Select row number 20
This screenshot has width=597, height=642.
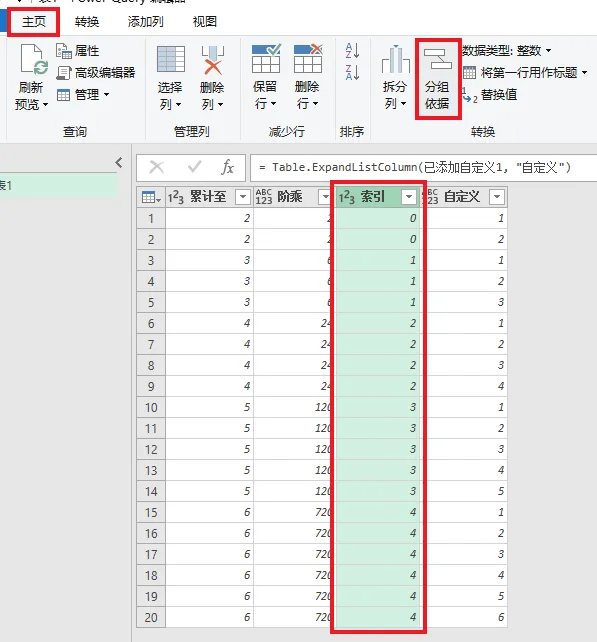coord(151,617)
